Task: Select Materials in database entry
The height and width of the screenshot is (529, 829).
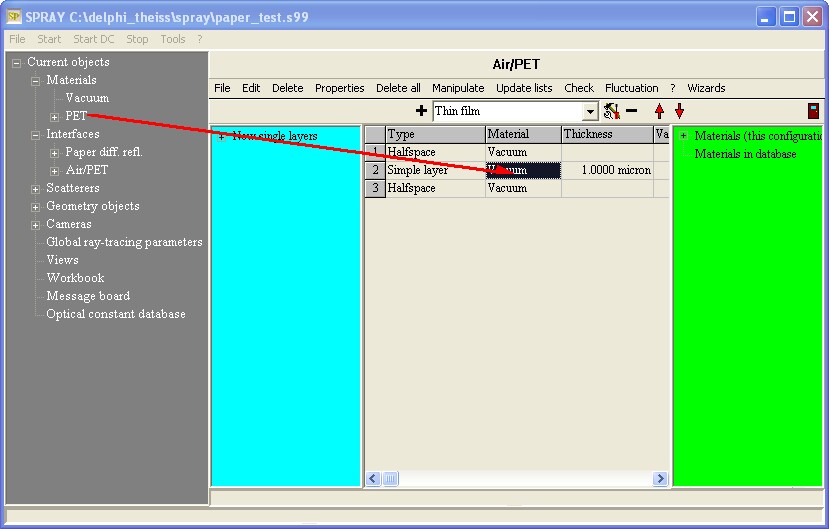Action: [745, 154]
